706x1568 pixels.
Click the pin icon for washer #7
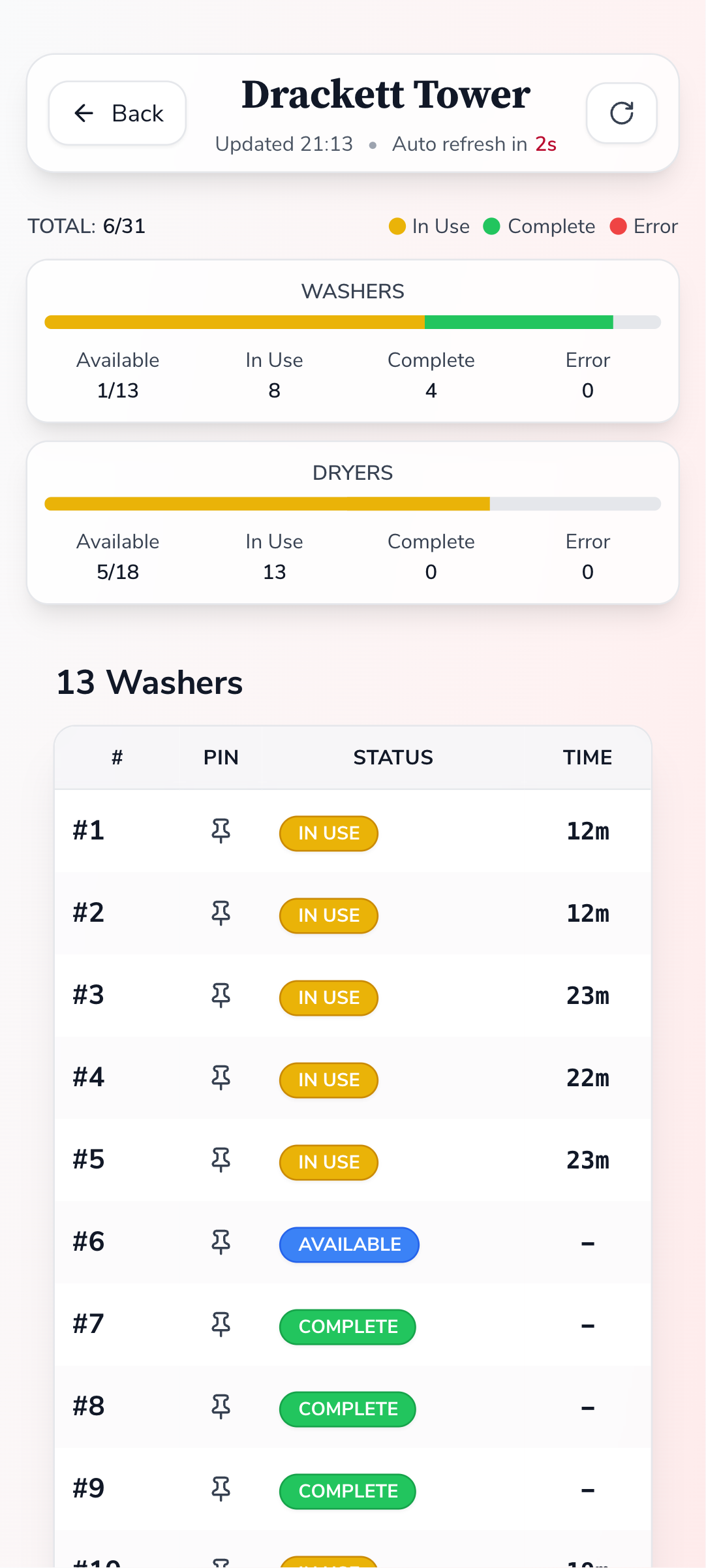221,1325
